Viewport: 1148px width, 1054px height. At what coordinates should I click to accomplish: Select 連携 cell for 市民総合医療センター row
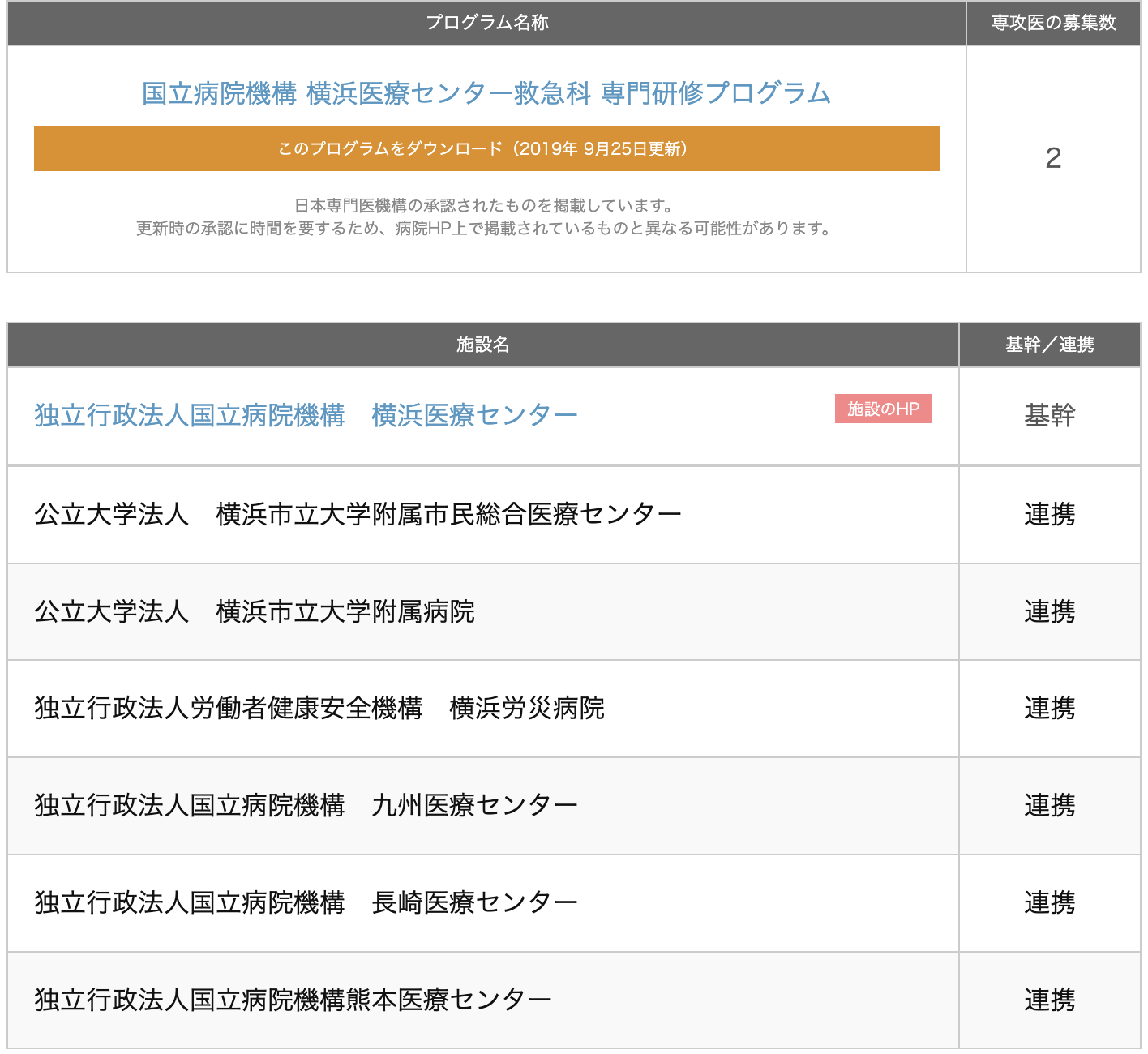(1050, 514)
